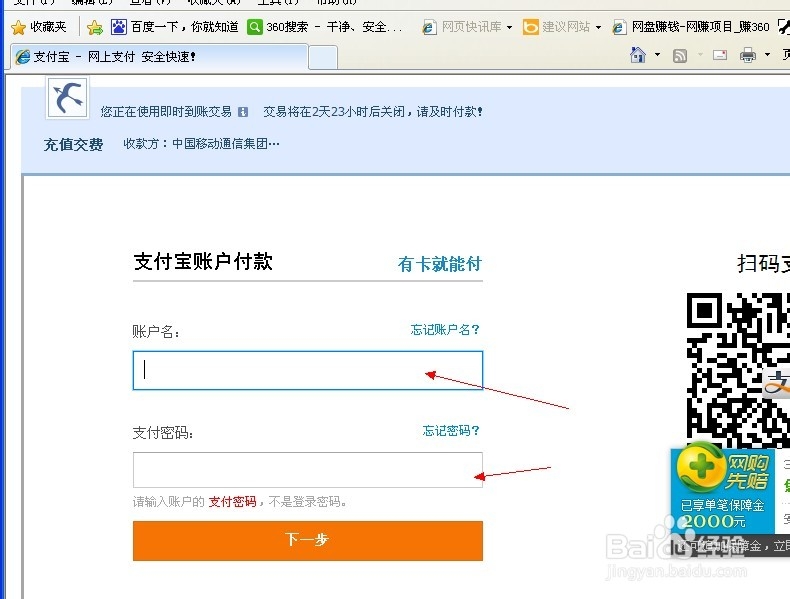790x599 pixels.
Task: Click the info icon after 即时到账交易
Action: [243, 112]
